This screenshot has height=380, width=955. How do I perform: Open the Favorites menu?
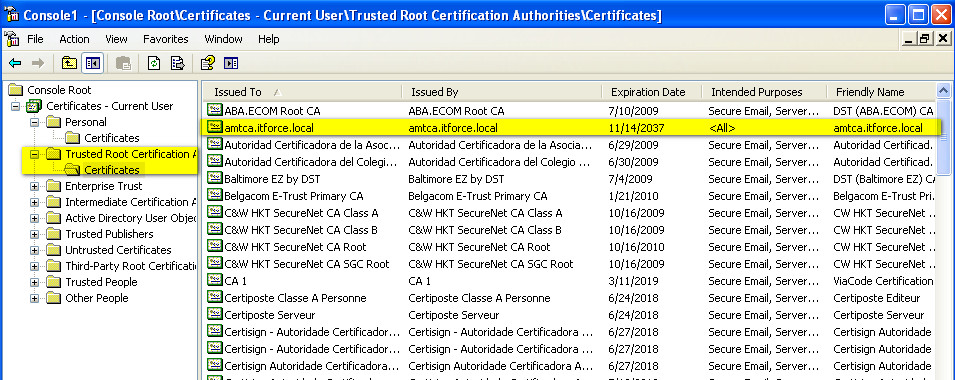coord(166,39)
